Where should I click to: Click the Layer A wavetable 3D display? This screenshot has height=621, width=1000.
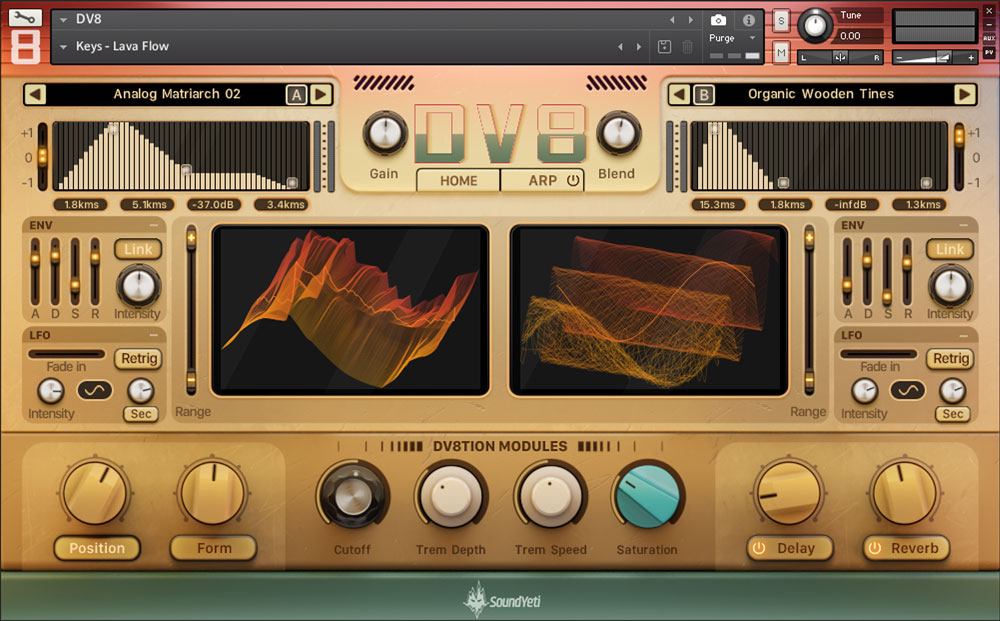(x=350, y=310)
